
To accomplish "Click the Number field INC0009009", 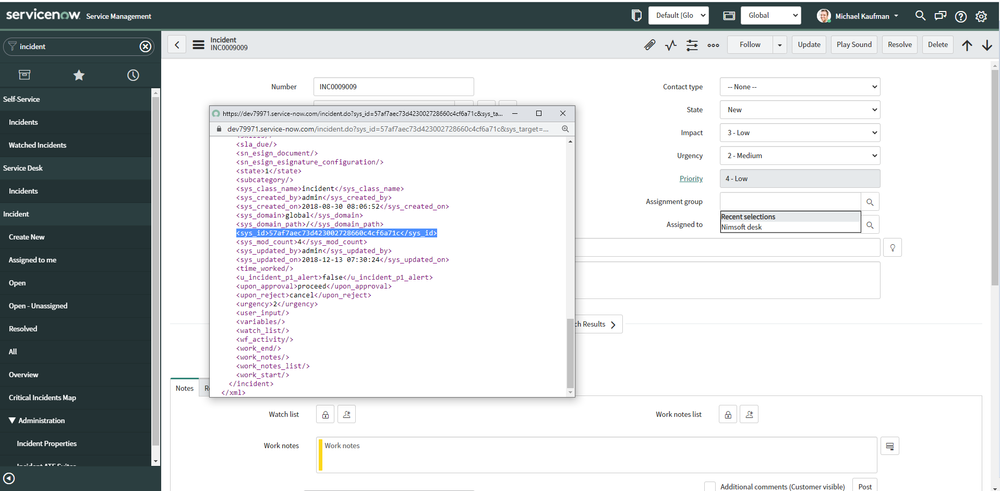I will pos(393,87).
